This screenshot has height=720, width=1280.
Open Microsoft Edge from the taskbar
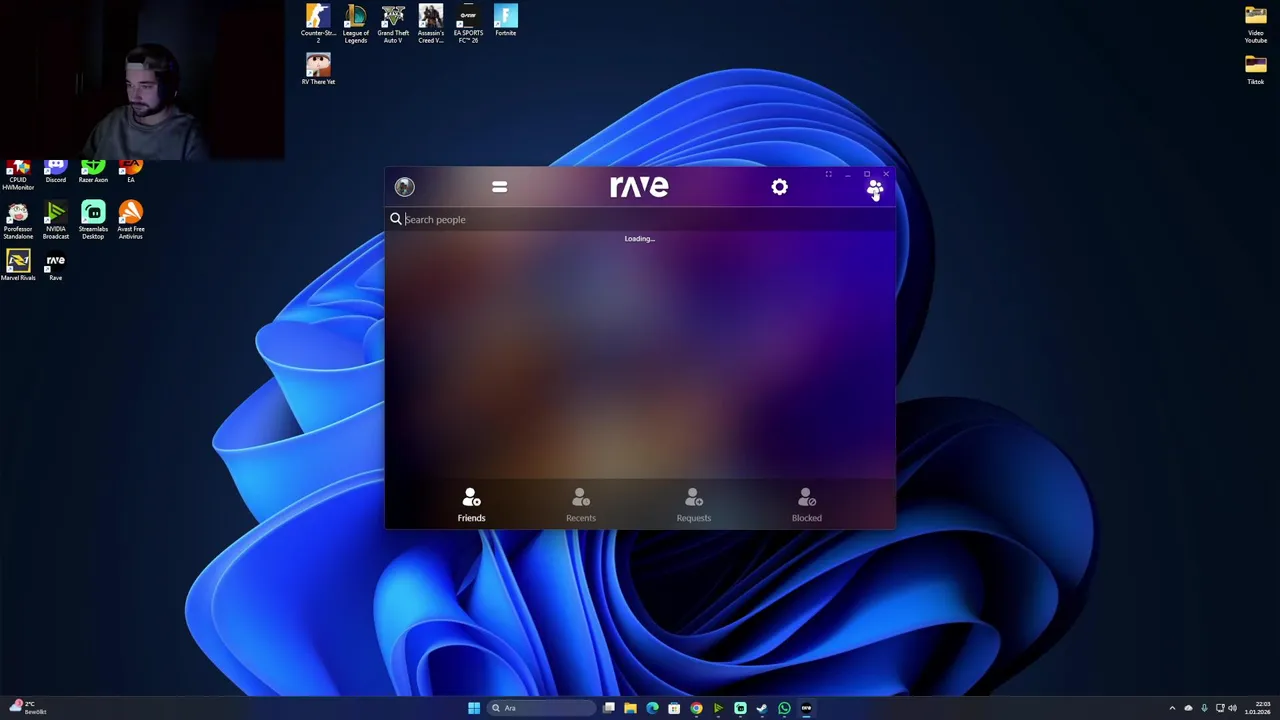click(652, 708)
